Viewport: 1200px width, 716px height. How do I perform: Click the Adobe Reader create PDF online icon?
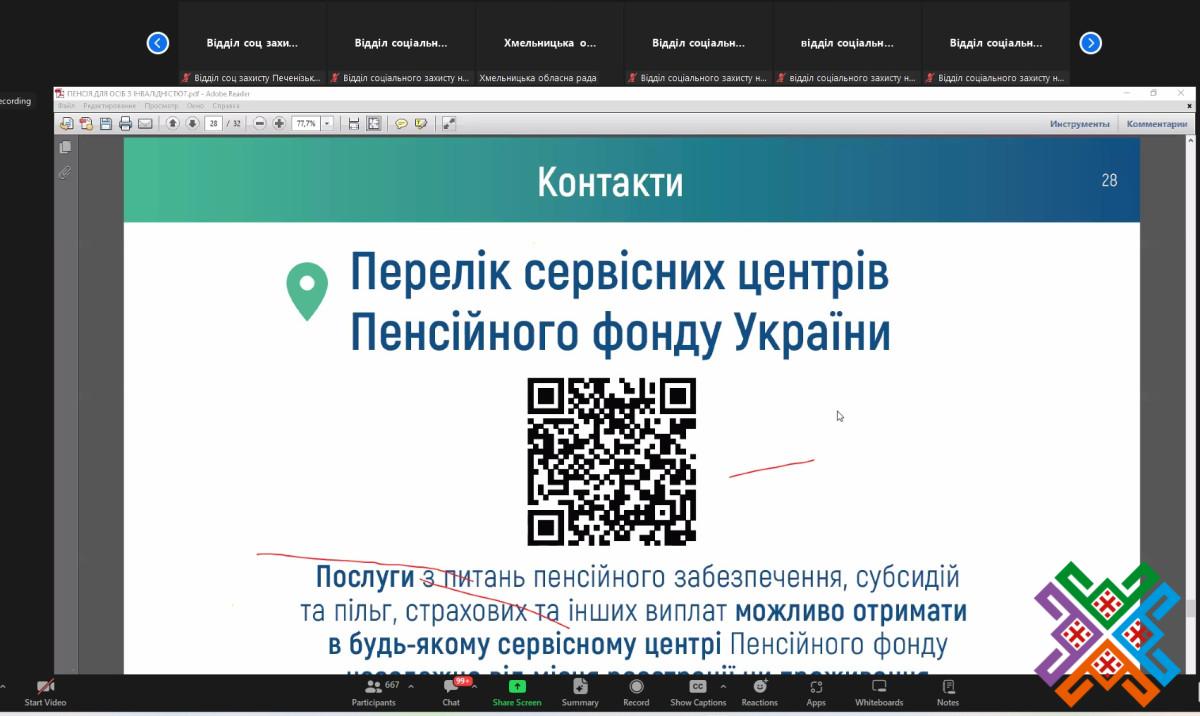(67, 123)
